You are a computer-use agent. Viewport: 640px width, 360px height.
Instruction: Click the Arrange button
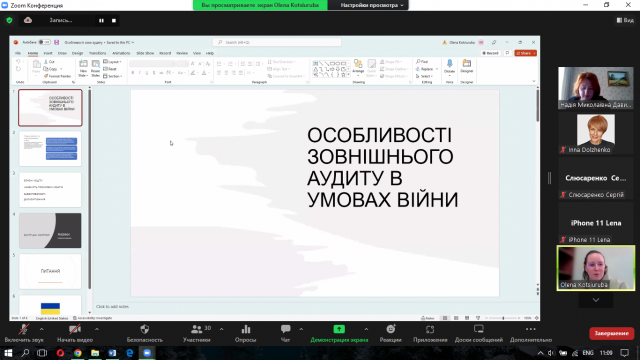tap(358, 67)
